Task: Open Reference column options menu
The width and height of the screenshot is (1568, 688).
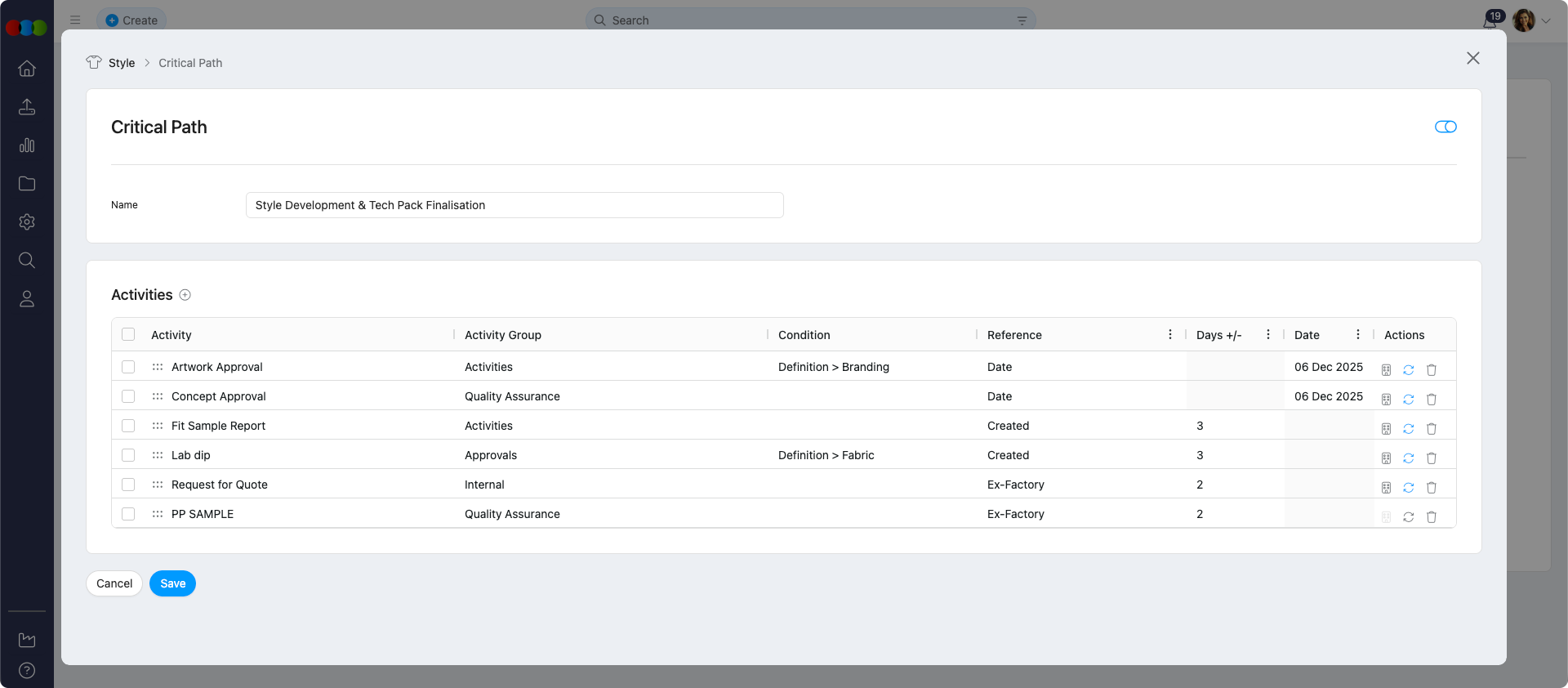Action: click(x=1169, y=334)
